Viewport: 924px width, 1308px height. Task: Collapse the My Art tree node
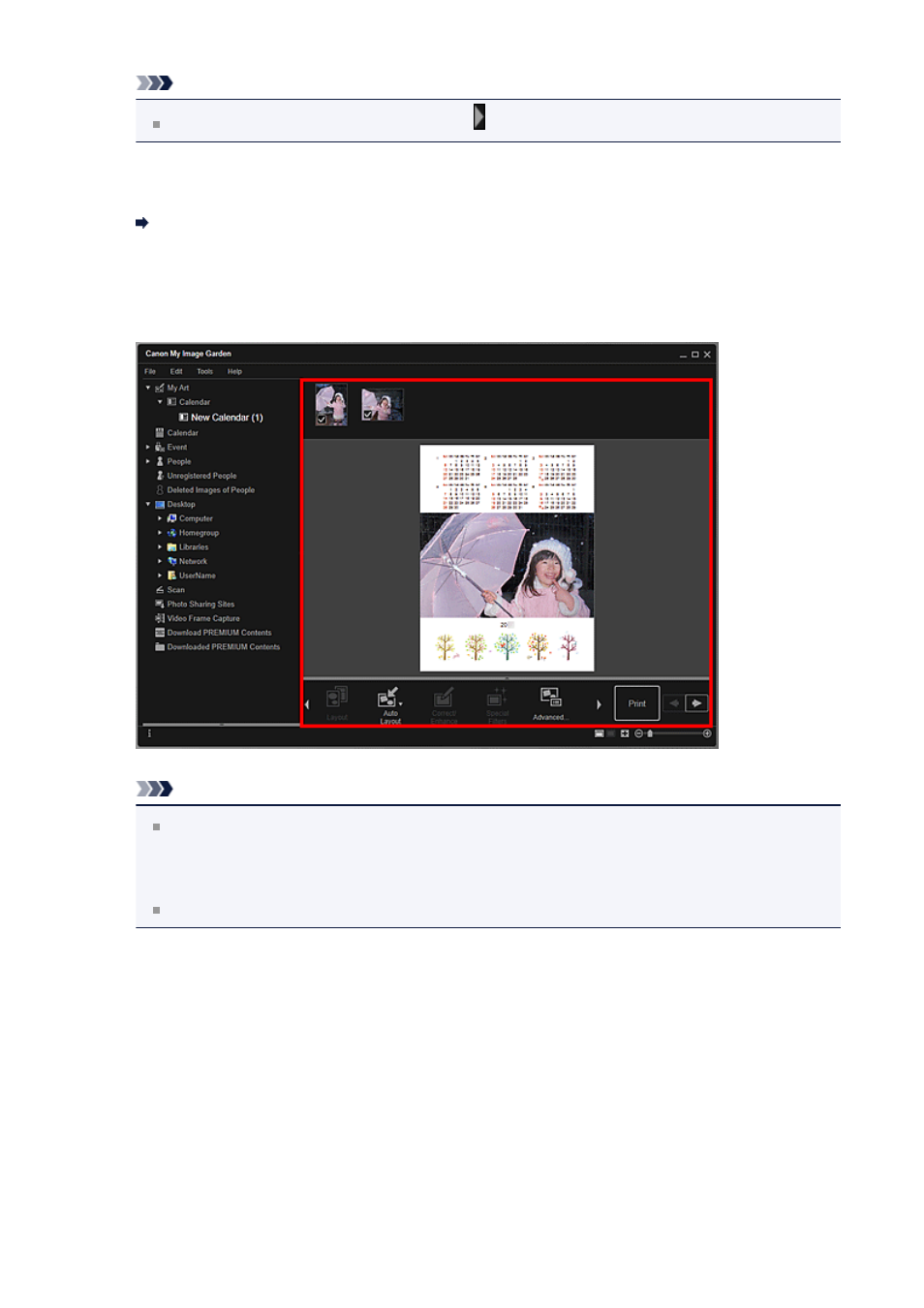[x=148, y=388]
